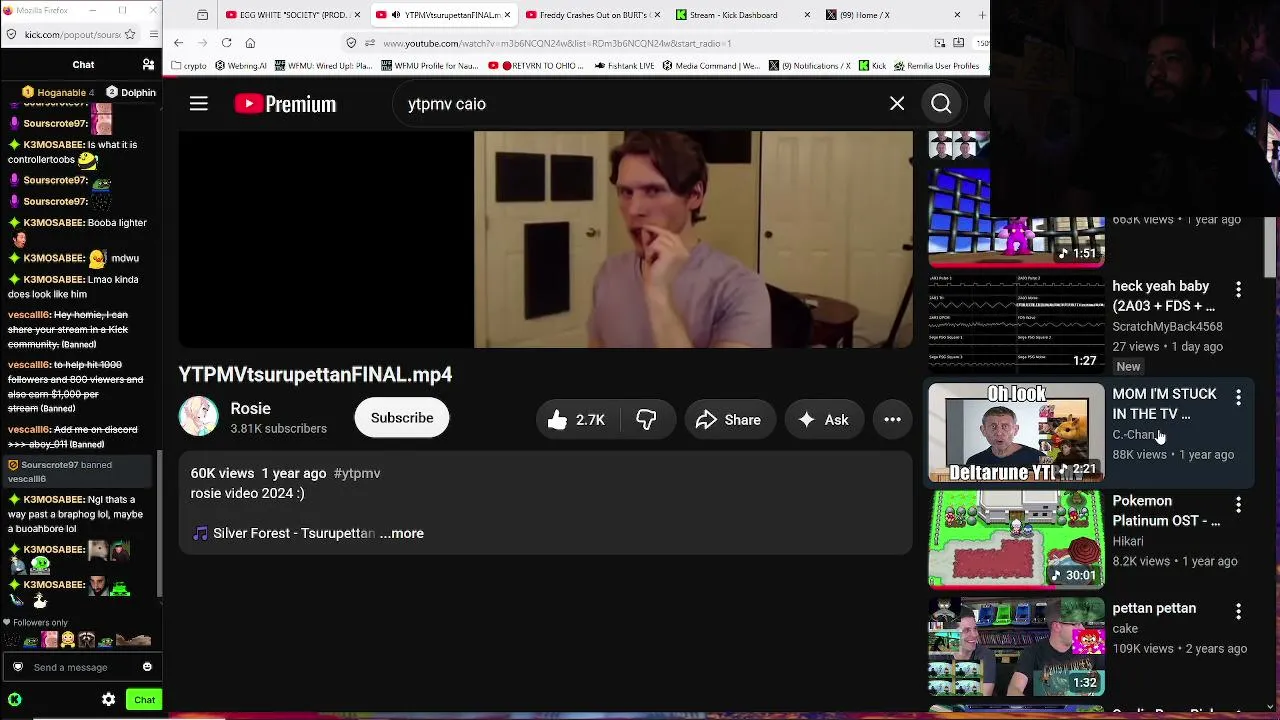Open options for Pokemon Platinum OST video
The image size is (1280, 720).
[1238, 504]
